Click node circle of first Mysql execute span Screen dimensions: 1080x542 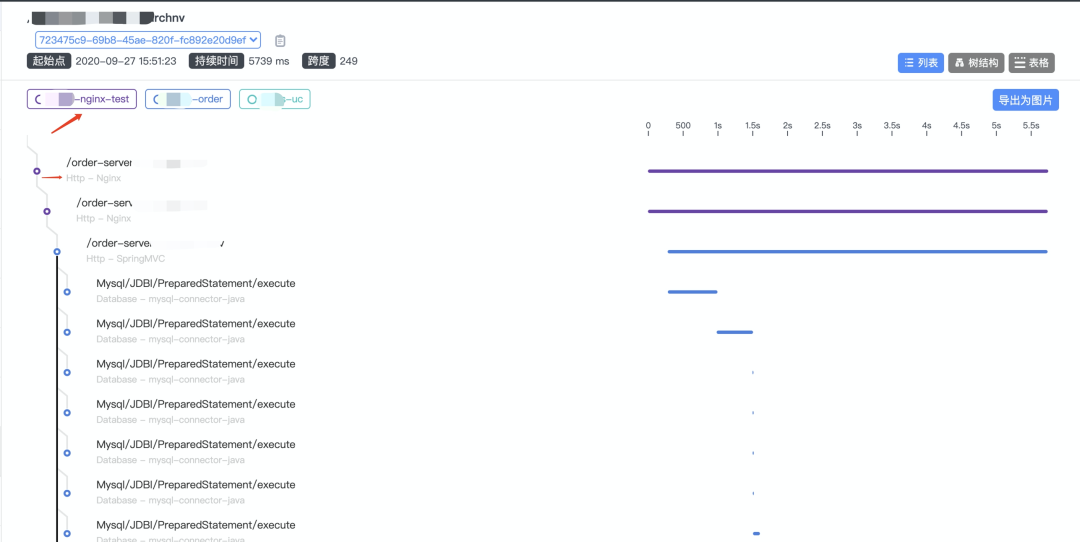coord(67,292)
